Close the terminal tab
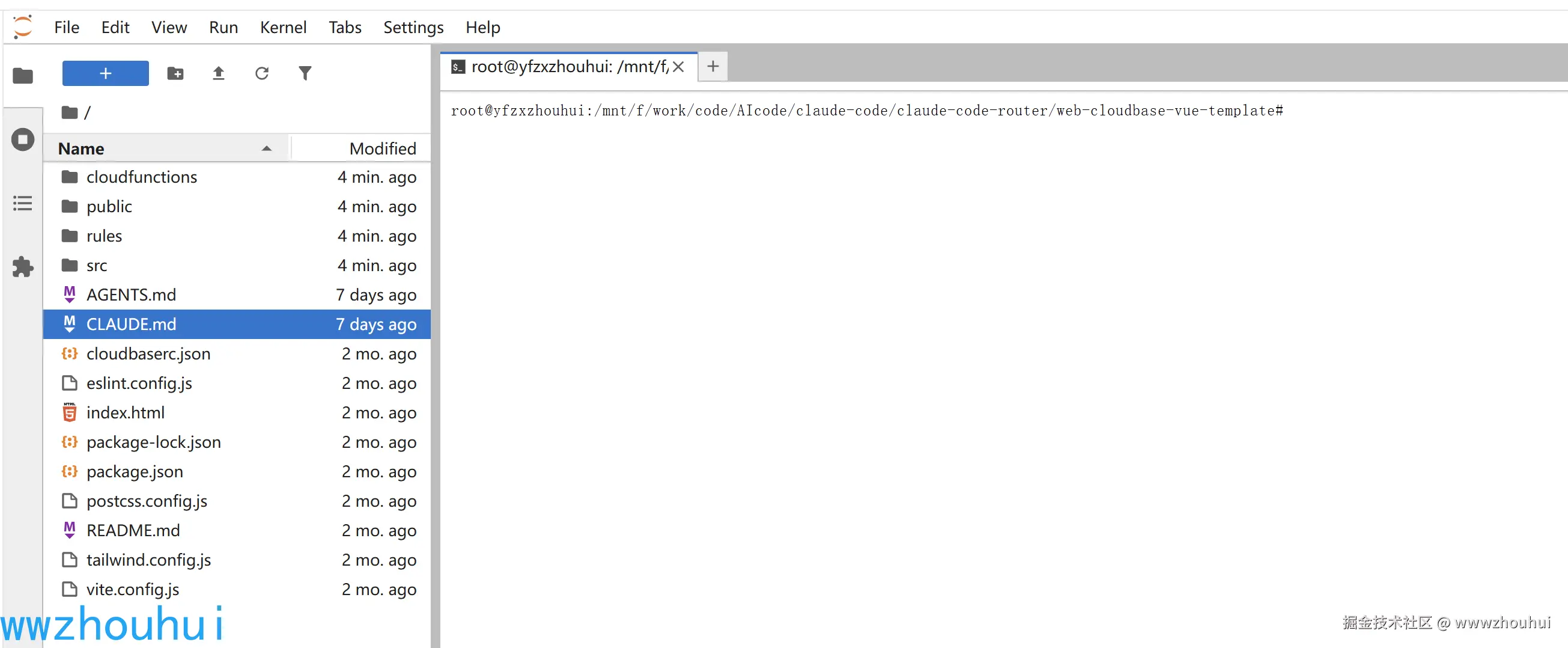 click(x=678, y=66)
